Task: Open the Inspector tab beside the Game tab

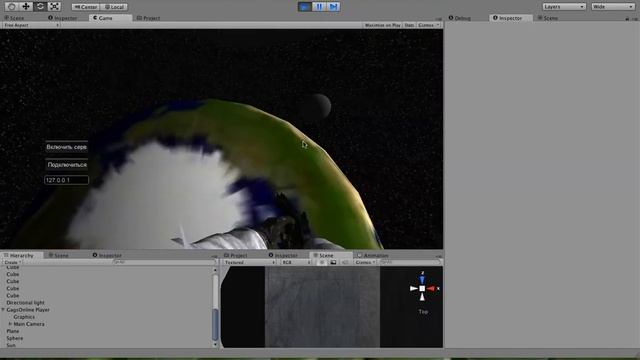Action: tap(62, 18)
